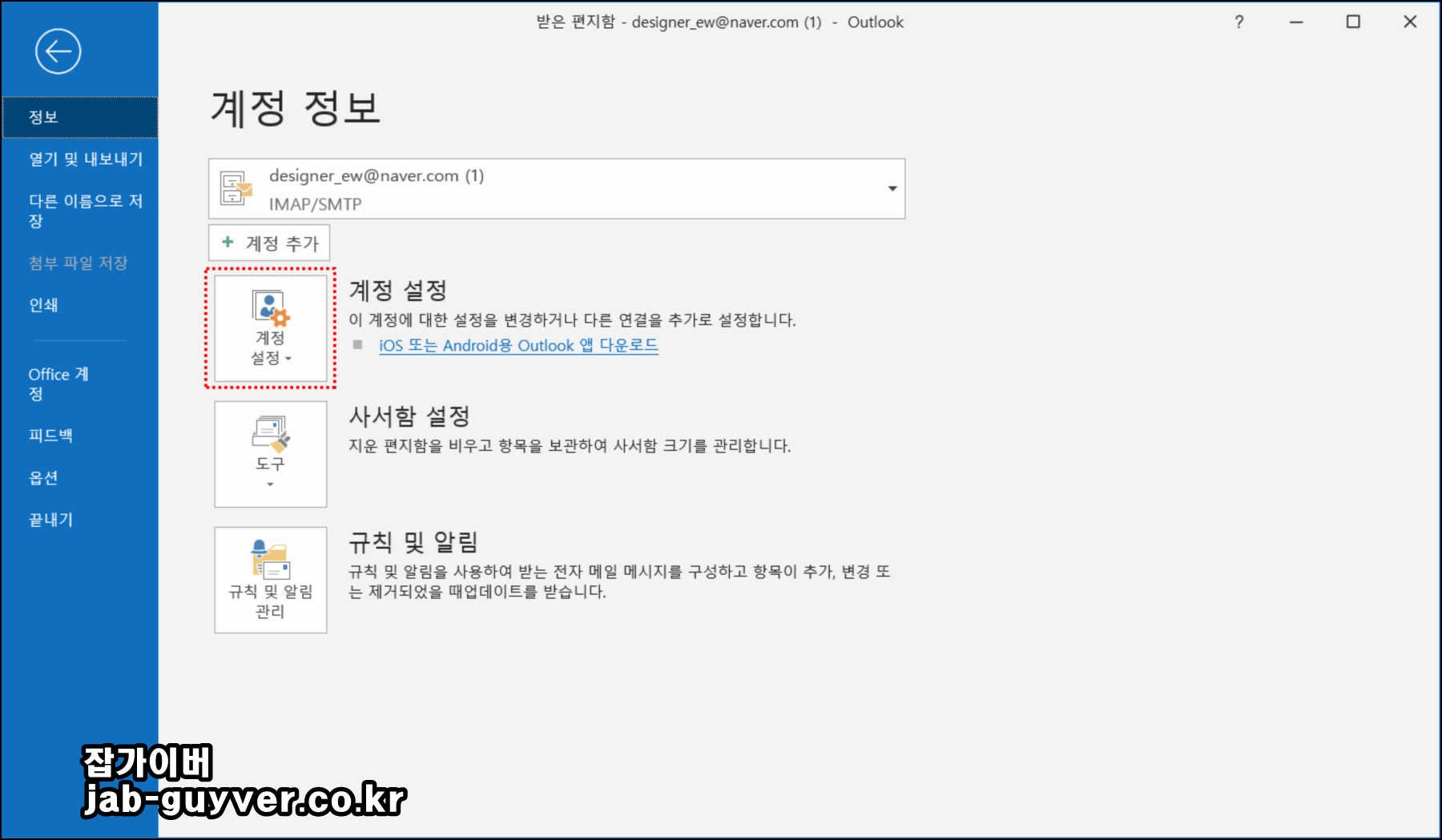The height and width of the screenshot is (840, 1442).
Task: Open the 도구 mailbox tools dropdown
Action: tap(271, 454)
